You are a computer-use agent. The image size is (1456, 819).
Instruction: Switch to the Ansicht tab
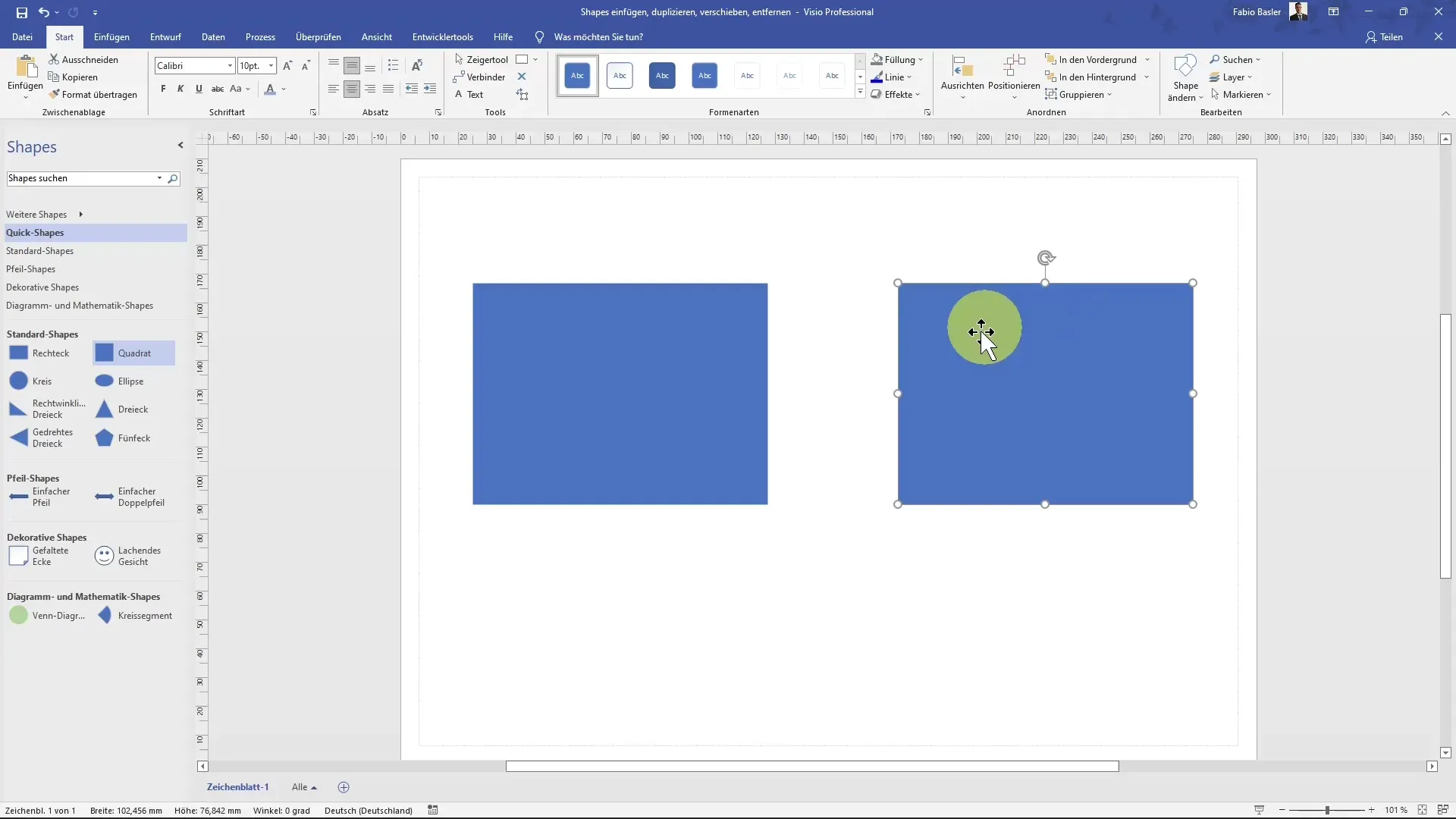pos(377,36)
